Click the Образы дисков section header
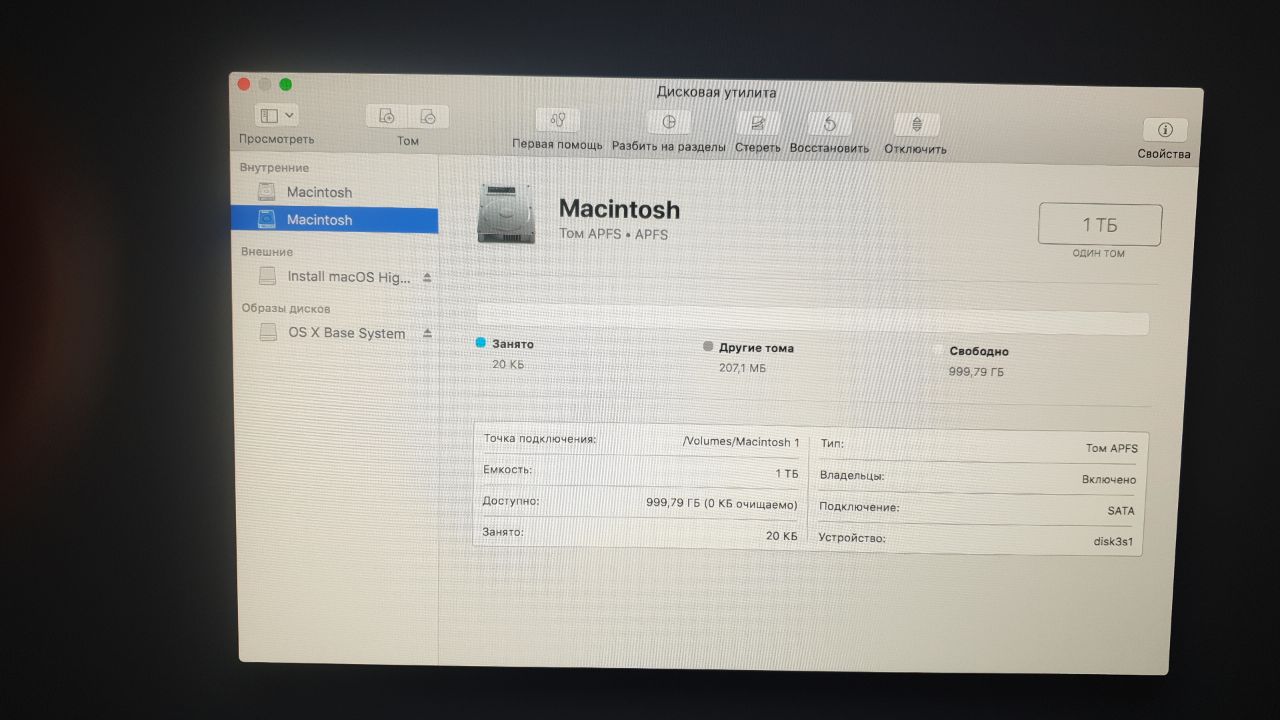Screen dimensions: 1280x720 [286, 308]
